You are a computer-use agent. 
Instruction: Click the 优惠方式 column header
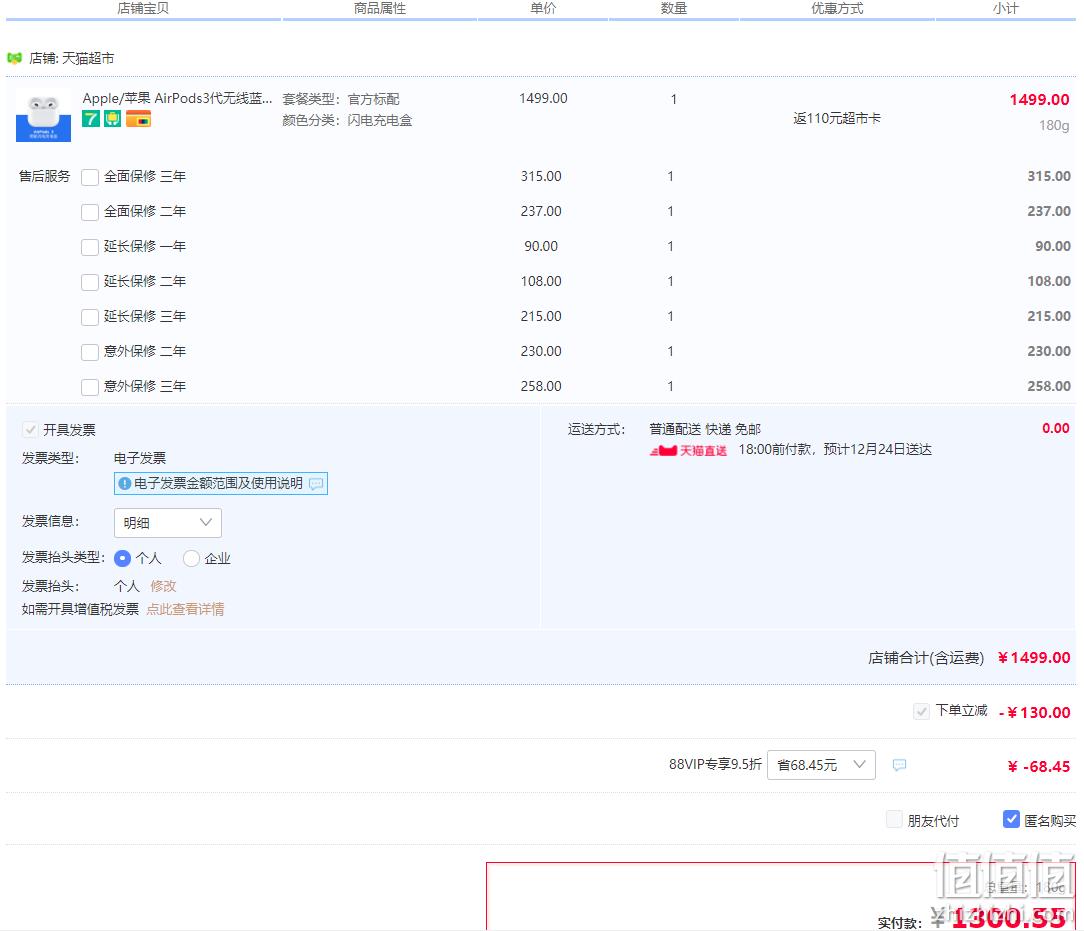(837, 8)
